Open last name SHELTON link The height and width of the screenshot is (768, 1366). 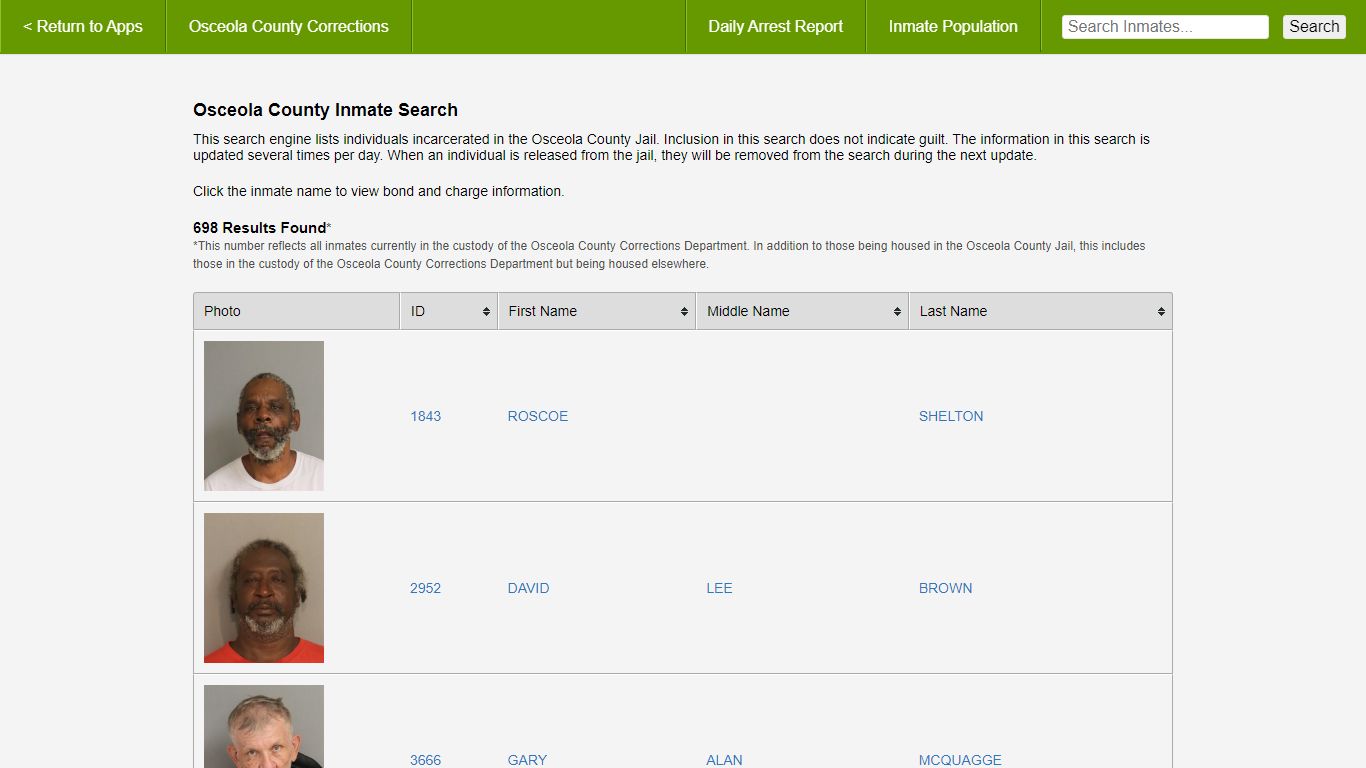coord(951,416)
